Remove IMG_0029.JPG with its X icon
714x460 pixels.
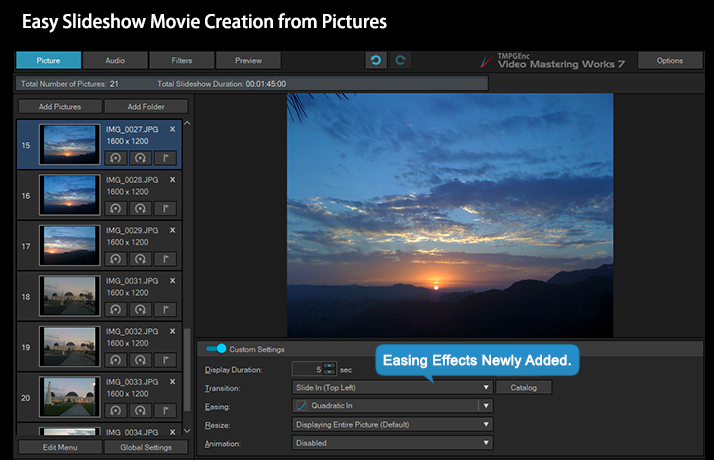173,230
